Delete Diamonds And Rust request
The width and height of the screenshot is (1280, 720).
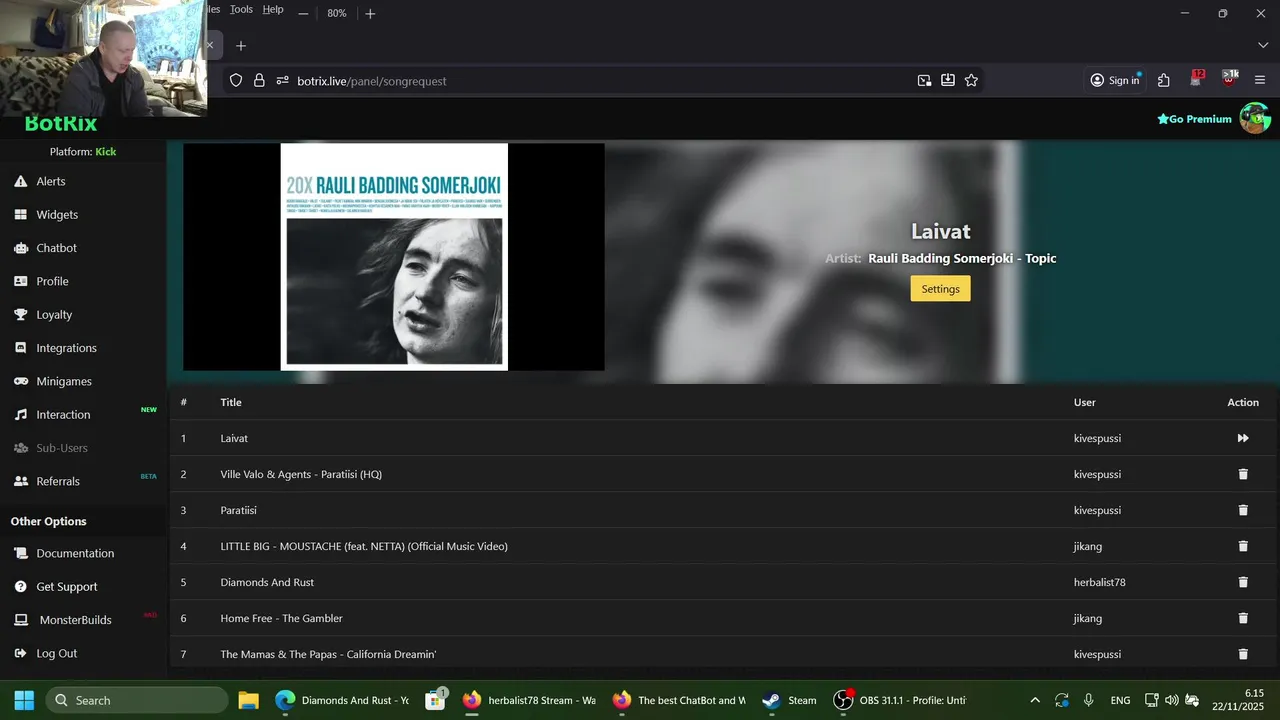coord(1243,582)
